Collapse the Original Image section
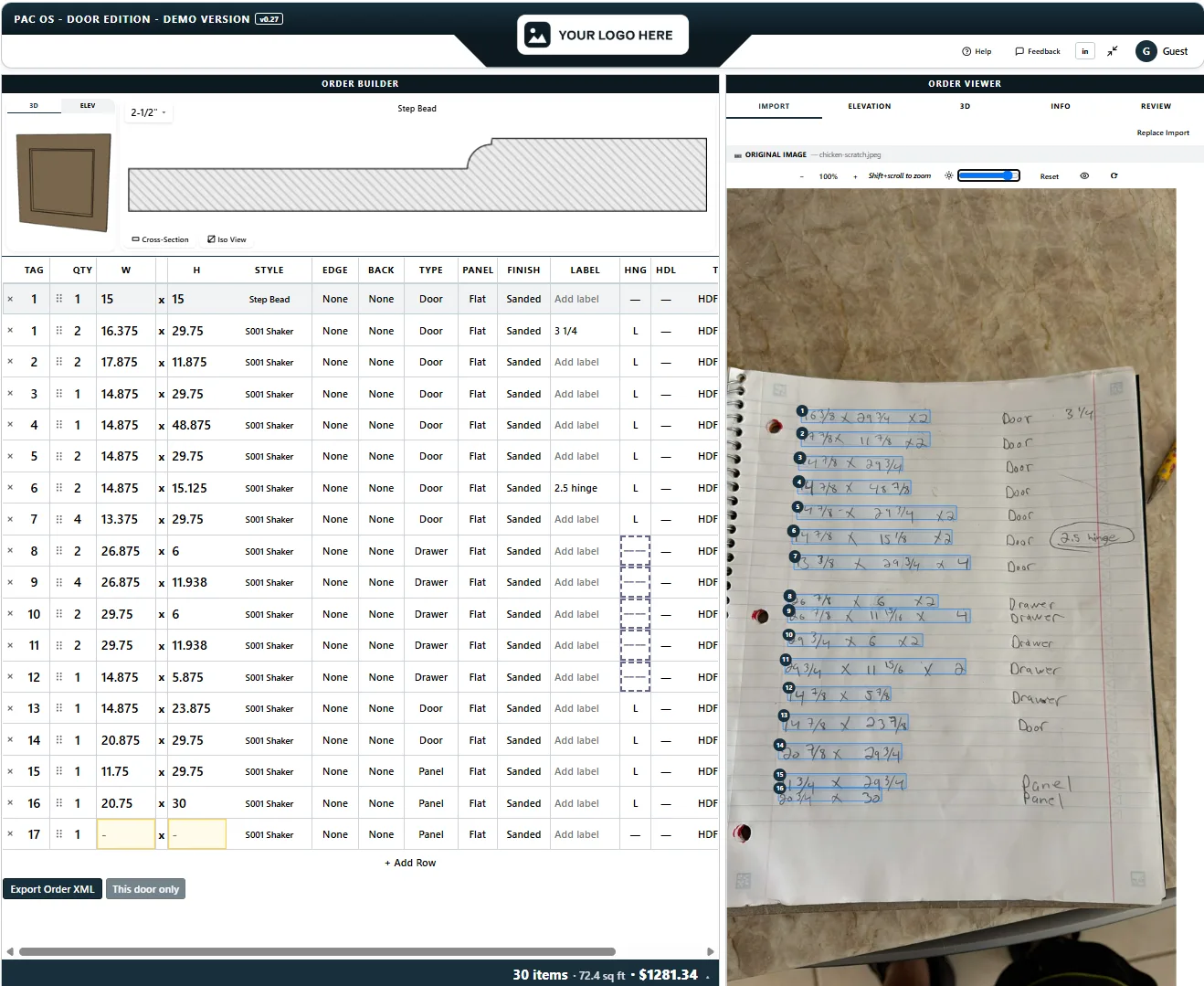Image resolution: width=1204 pixels, height=986 pixels. [x=738, y=155]
